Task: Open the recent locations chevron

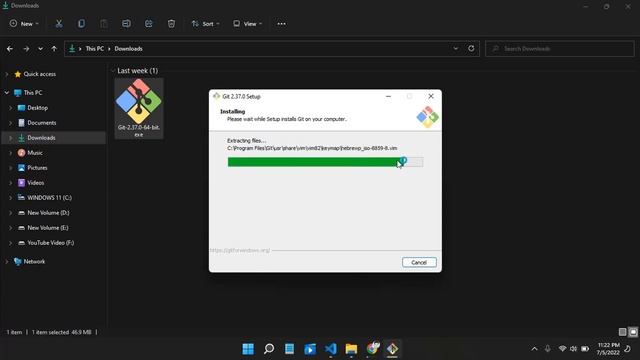Action: pyautogui.click(x=40, y=49)
